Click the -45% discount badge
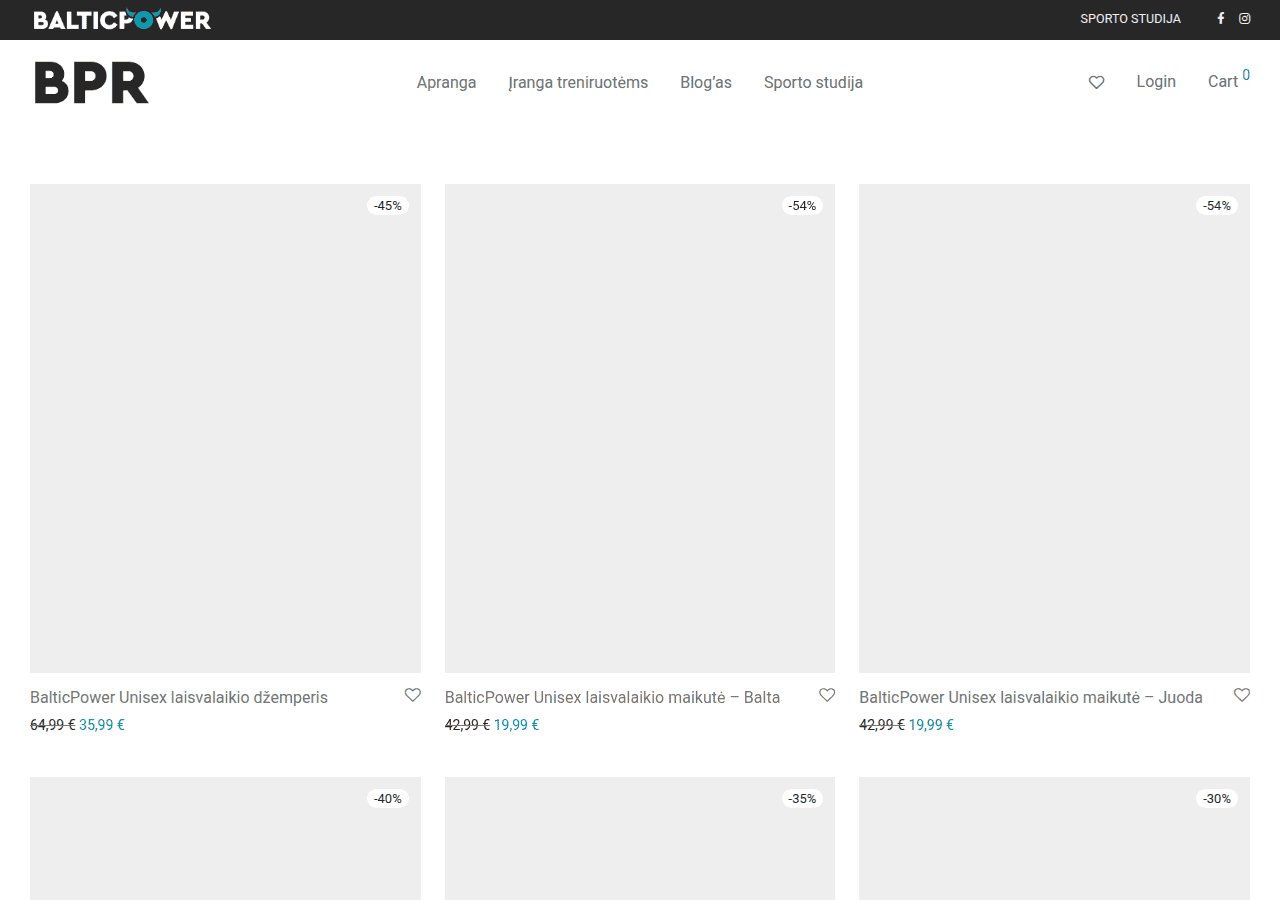 coord(388,206)
